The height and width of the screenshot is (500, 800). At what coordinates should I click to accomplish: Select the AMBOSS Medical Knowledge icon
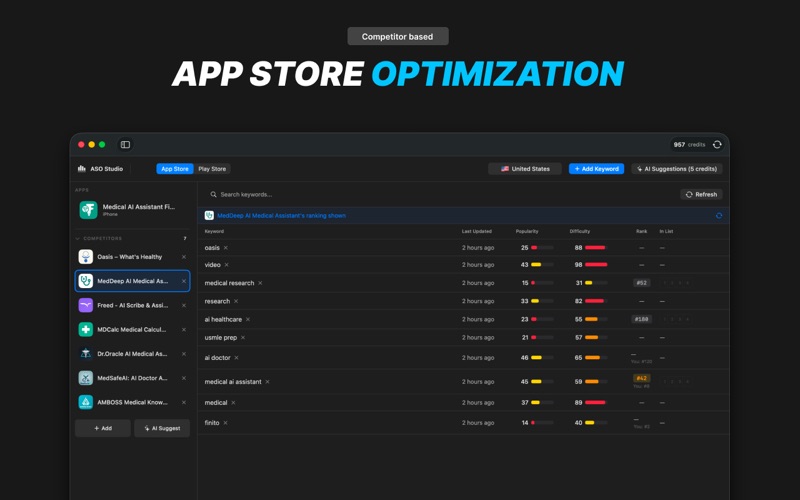86,402
